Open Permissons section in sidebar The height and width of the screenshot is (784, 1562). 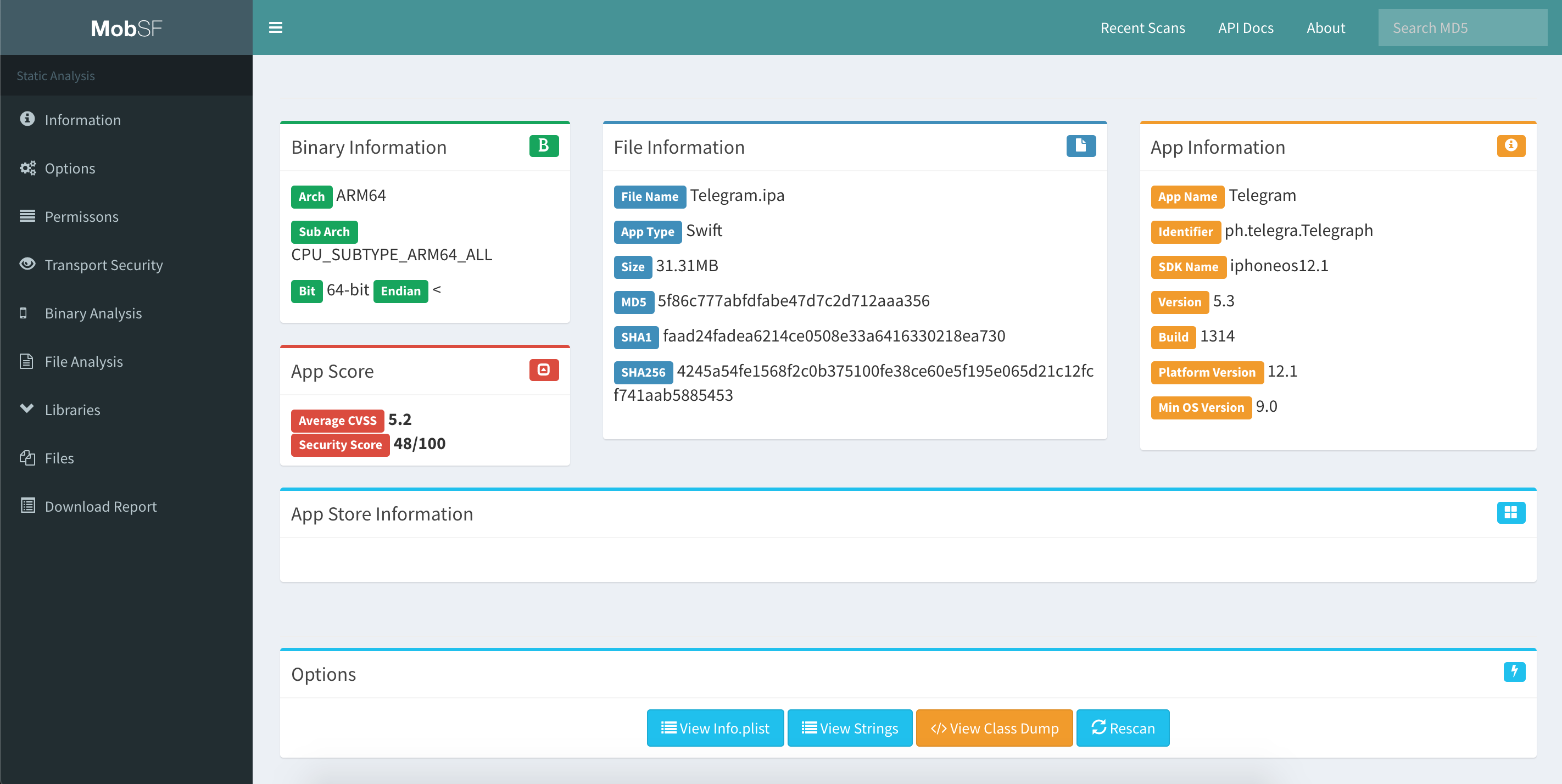126,216
